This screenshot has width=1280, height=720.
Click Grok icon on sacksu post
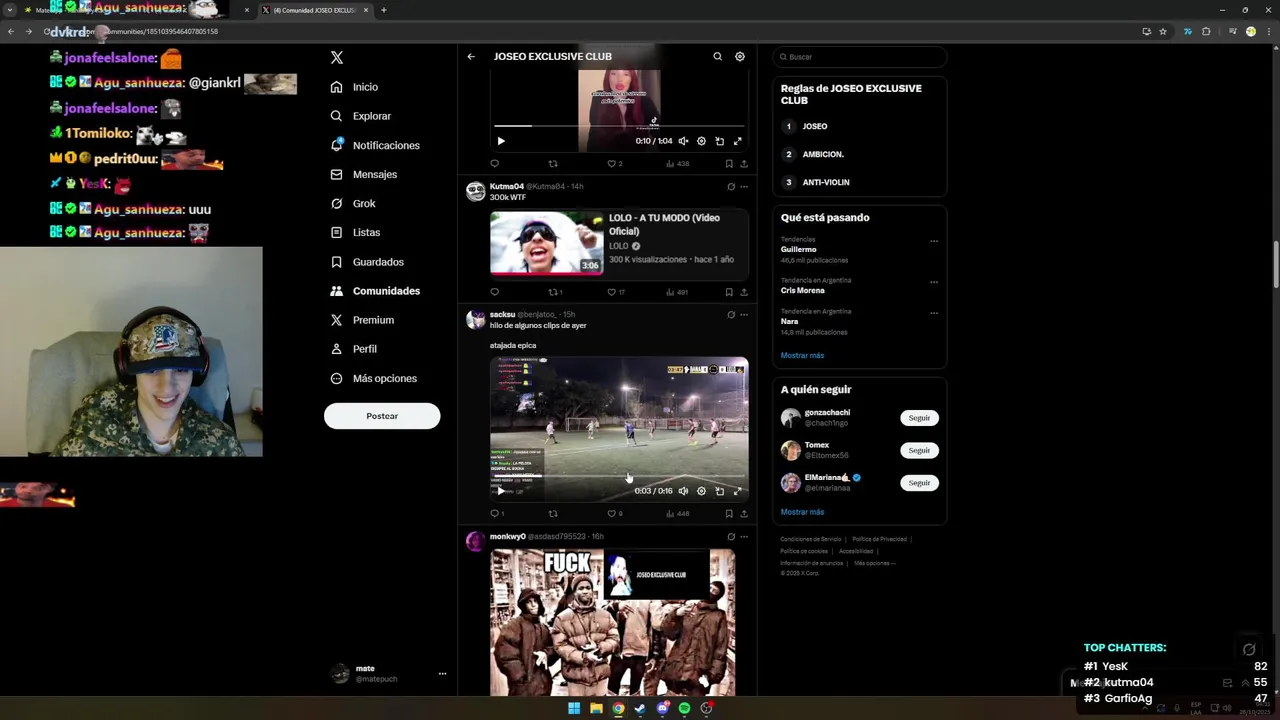coord(731,314)
